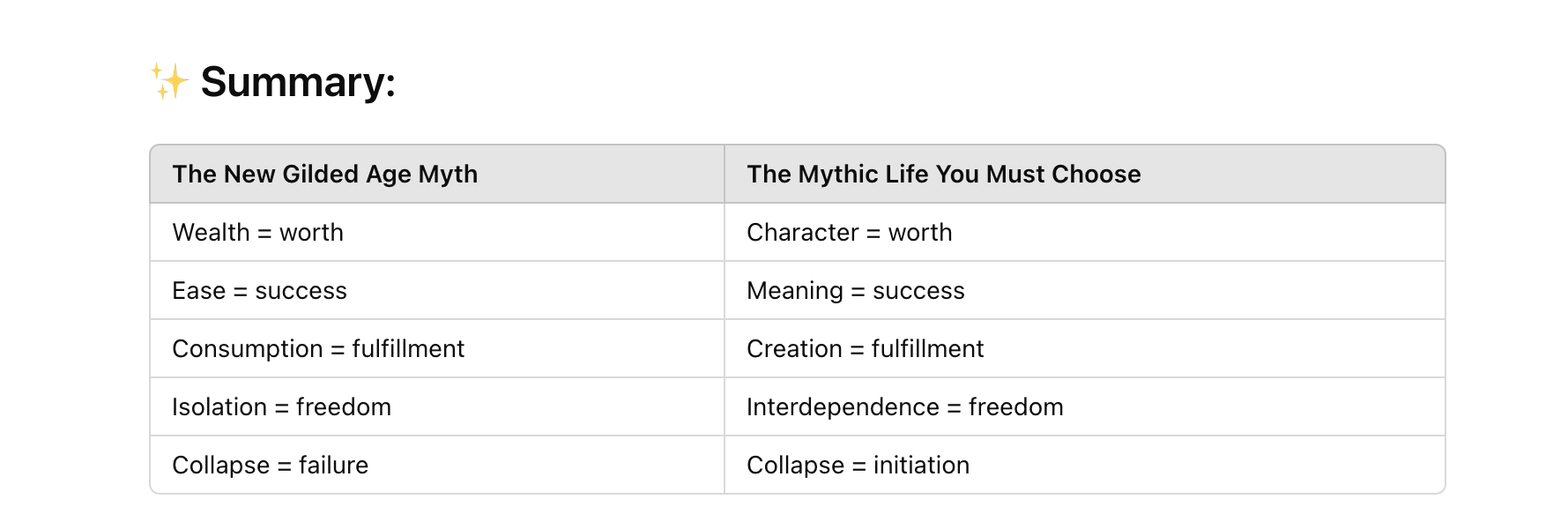The image size is (1568, 514).
Task: Click the sparkles emoji icon beside Summary
Action: click(x=169, y=81)
